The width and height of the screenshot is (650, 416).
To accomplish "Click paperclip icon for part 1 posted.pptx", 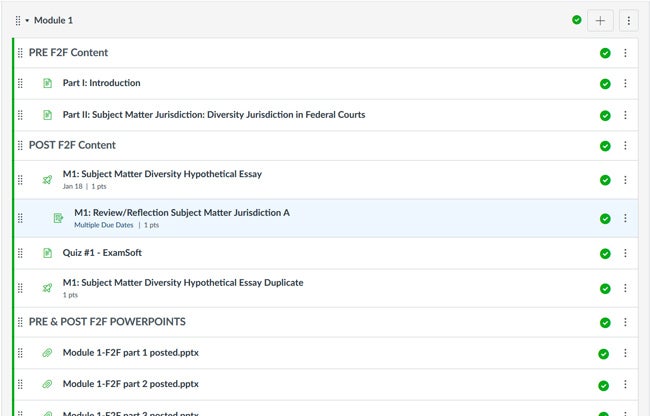I will tap(47, 353).
